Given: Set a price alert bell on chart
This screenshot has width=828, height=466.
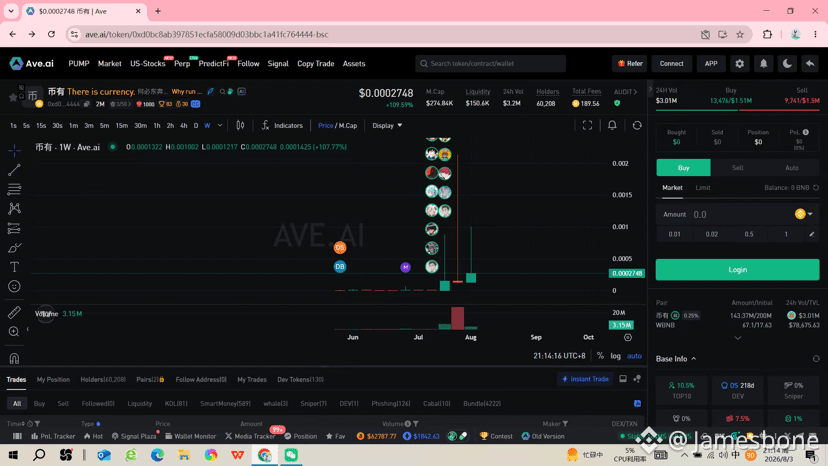Looking at the screenshot, I should 612,125.
